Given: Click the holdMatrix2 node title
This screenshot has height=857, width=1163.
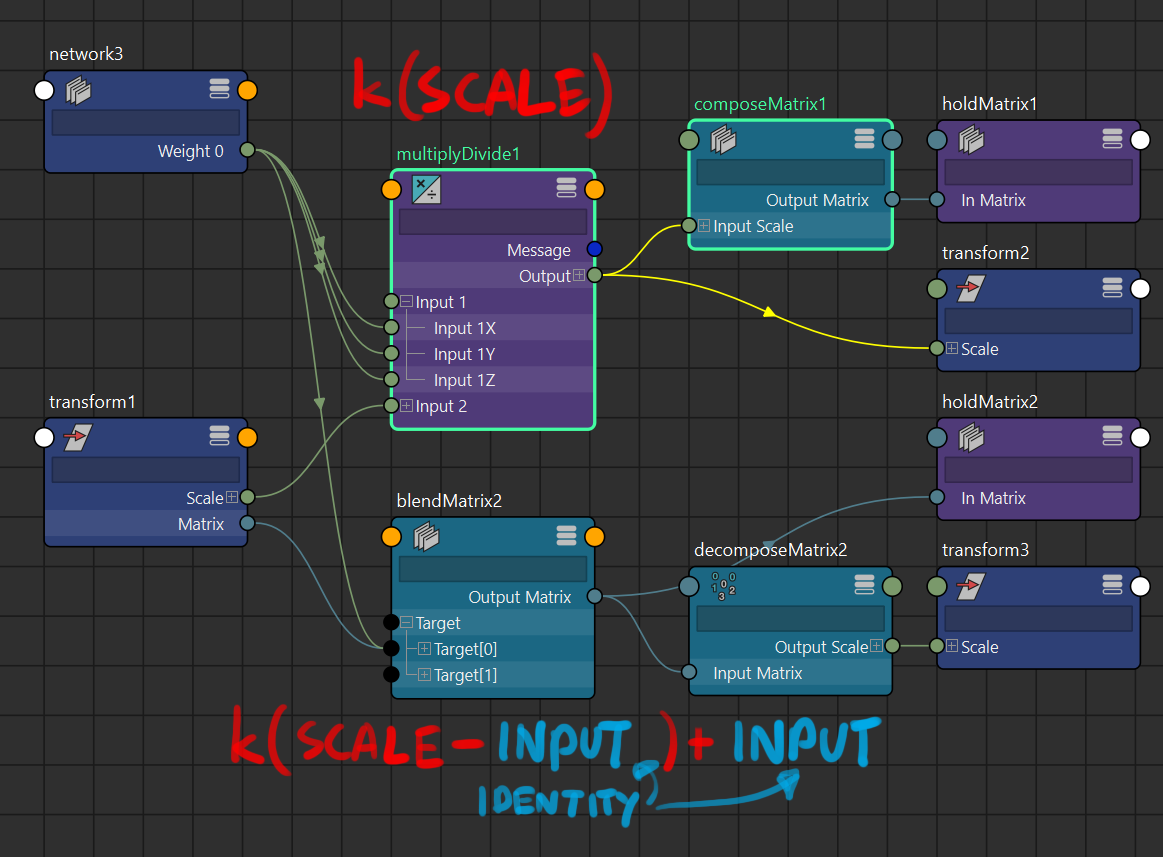Looking at the screenshot, I should coord(990,402).
